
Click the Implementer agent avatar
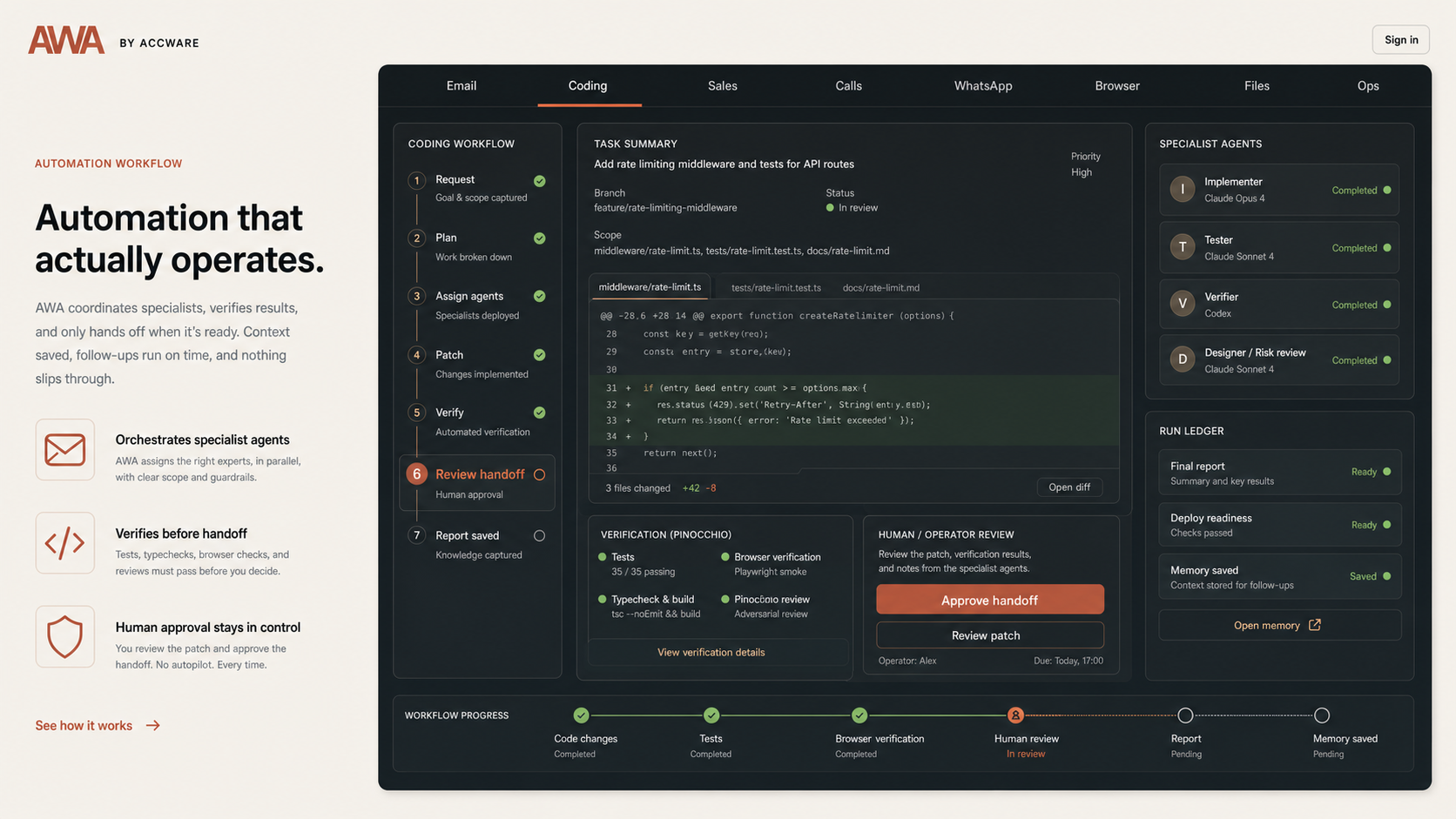(1182, 189)
